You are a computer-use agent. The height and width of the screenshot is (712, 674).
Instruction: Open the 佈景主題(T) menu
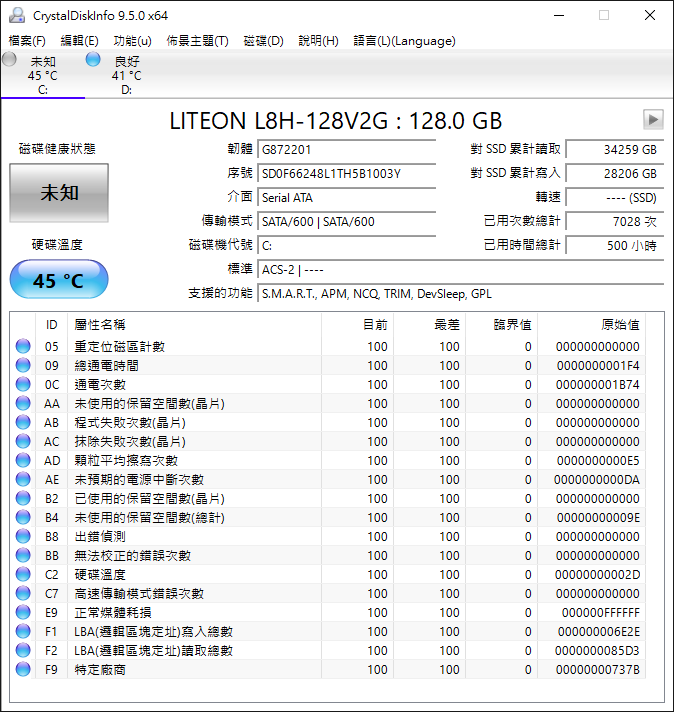197,41
